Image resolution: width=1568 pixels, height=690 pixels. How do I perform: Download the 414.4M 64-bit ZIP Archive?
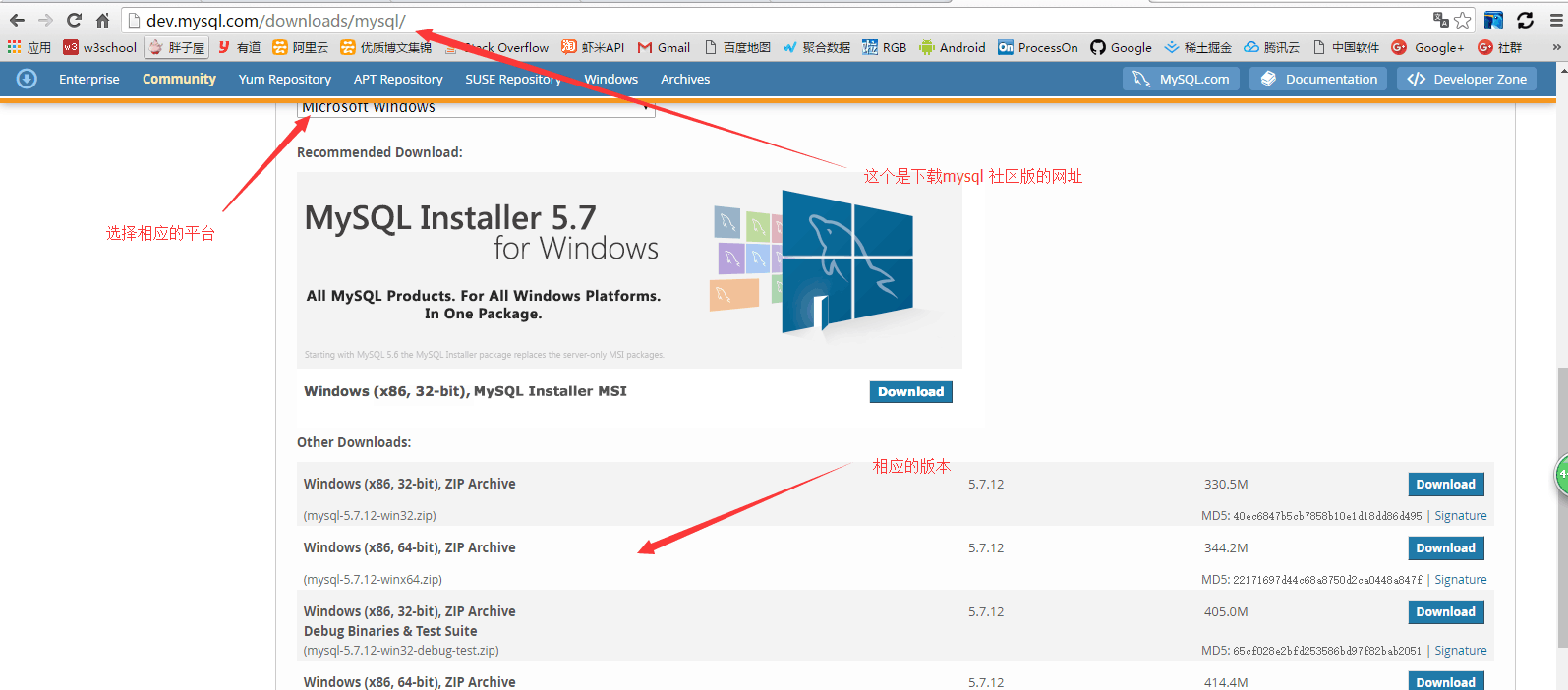(1446, 681)
